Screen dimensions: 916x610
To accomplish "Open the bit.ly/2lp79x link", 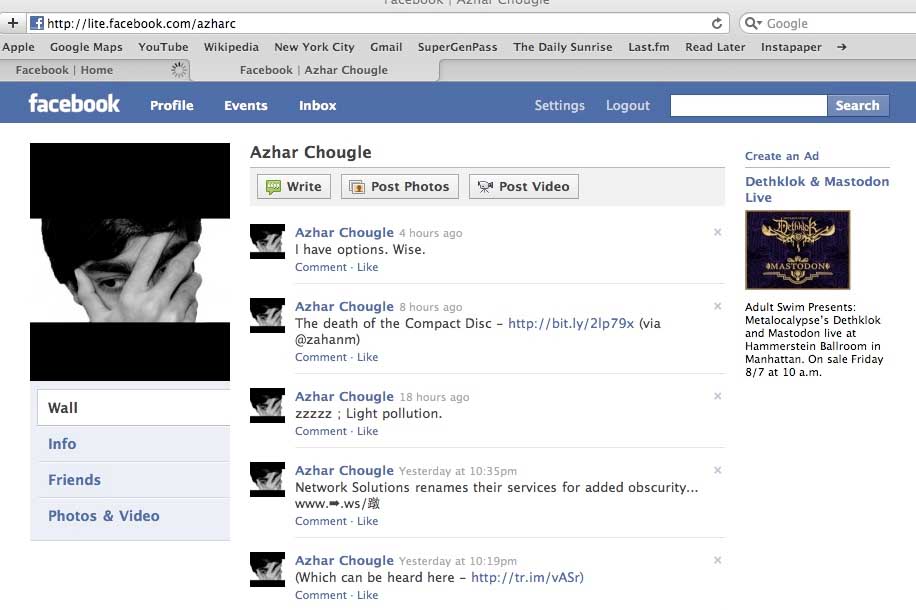I will click(571, 324).
